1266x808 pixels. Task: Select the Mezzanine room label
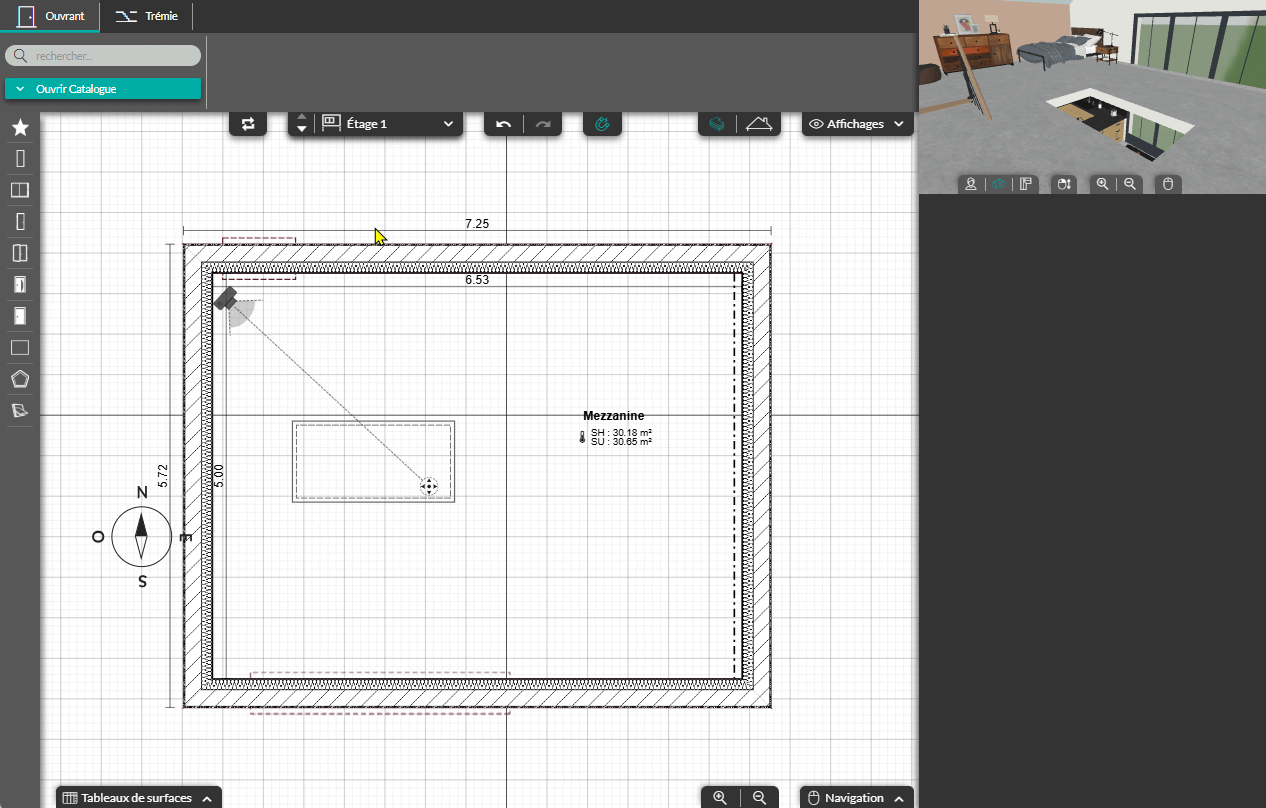[x=614, y=416]
